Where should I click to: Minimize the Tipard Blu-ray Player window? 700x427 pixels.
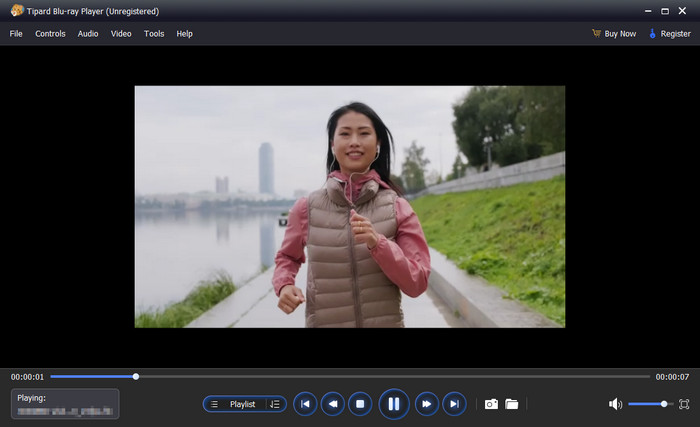(648, 11)
